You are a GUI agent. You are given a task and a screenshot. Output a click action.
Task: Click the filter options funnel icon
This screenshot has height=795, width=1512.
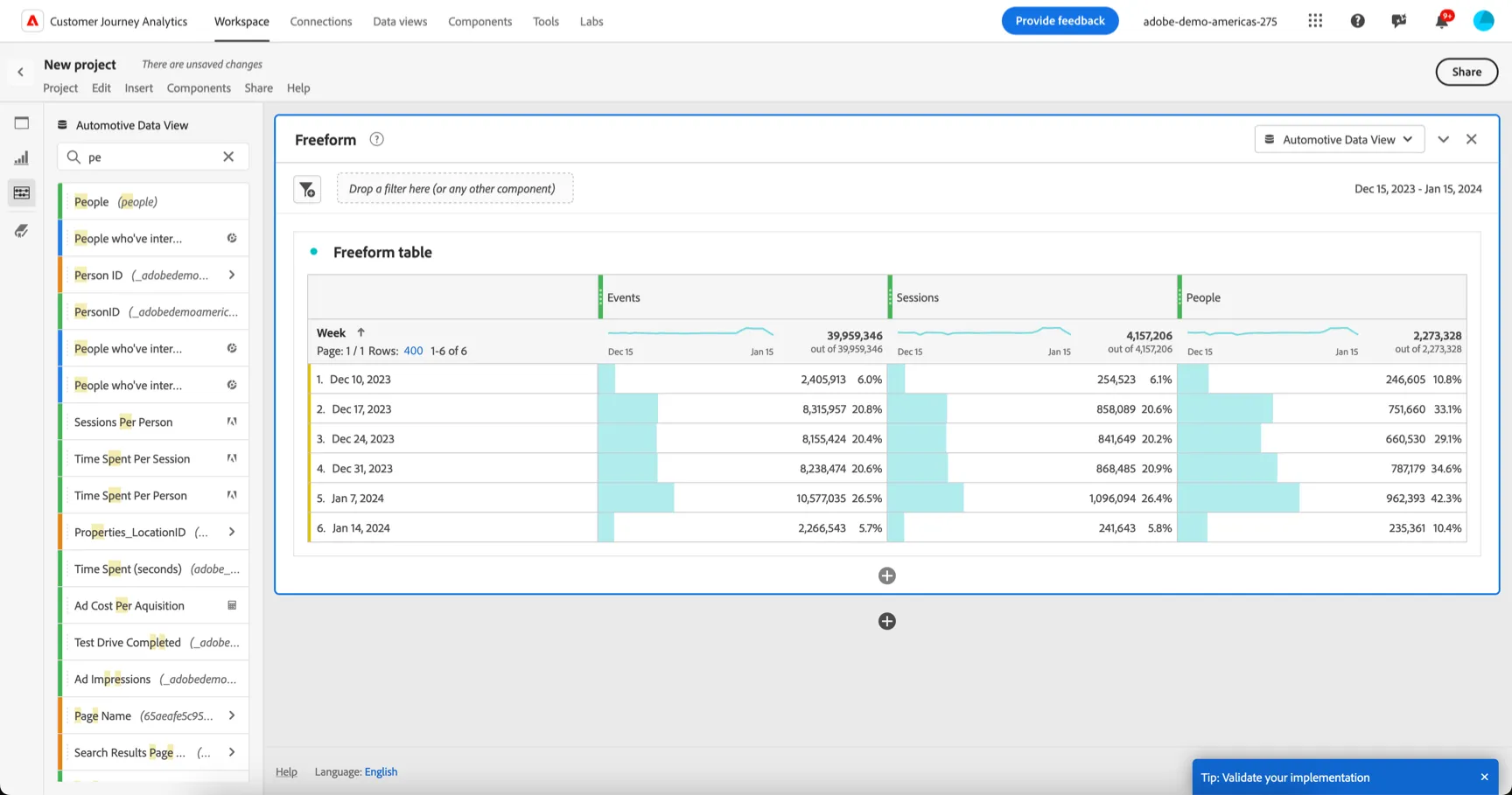click(x=307, y=189)
